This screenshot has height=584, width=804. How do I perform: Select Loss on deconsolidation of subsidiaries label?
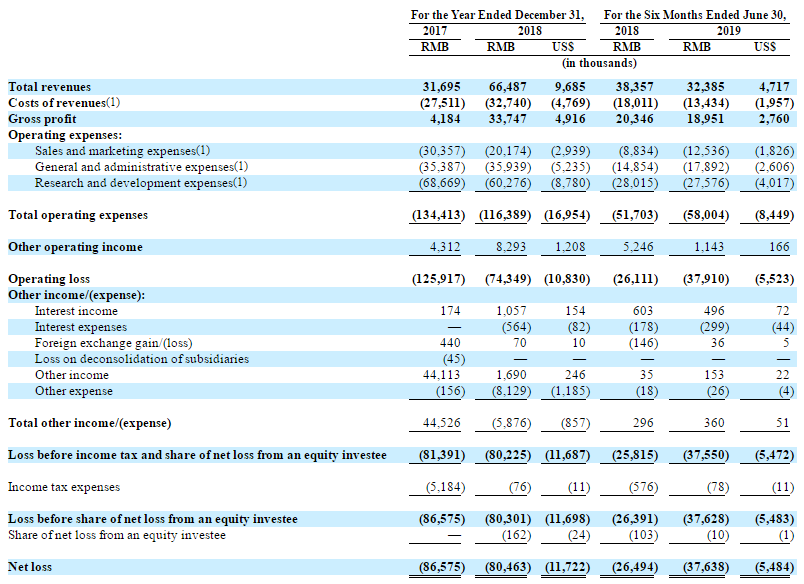[x=142, y=359]
